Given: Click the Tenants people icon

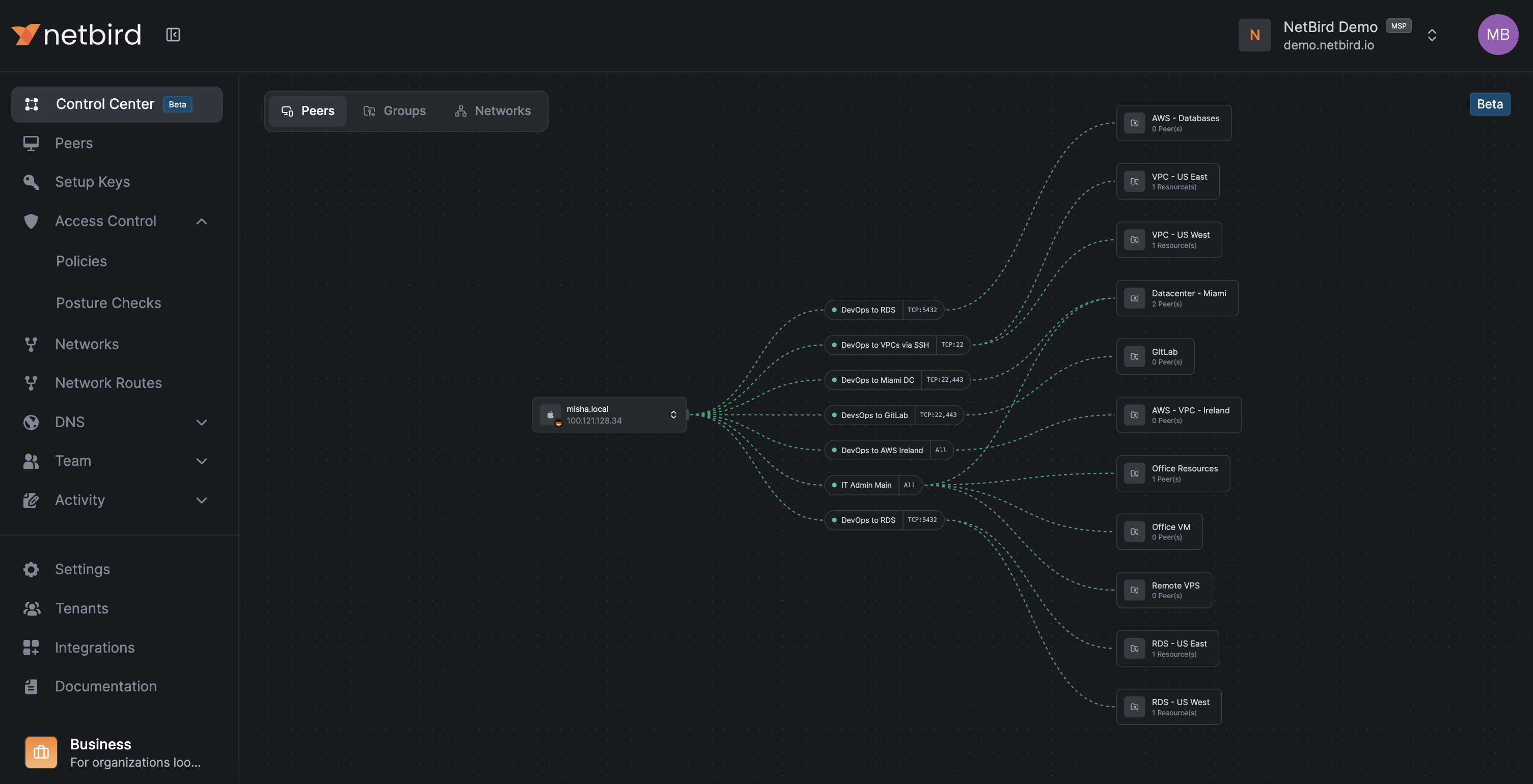Looking at the screenshot, I should point(31,608).
